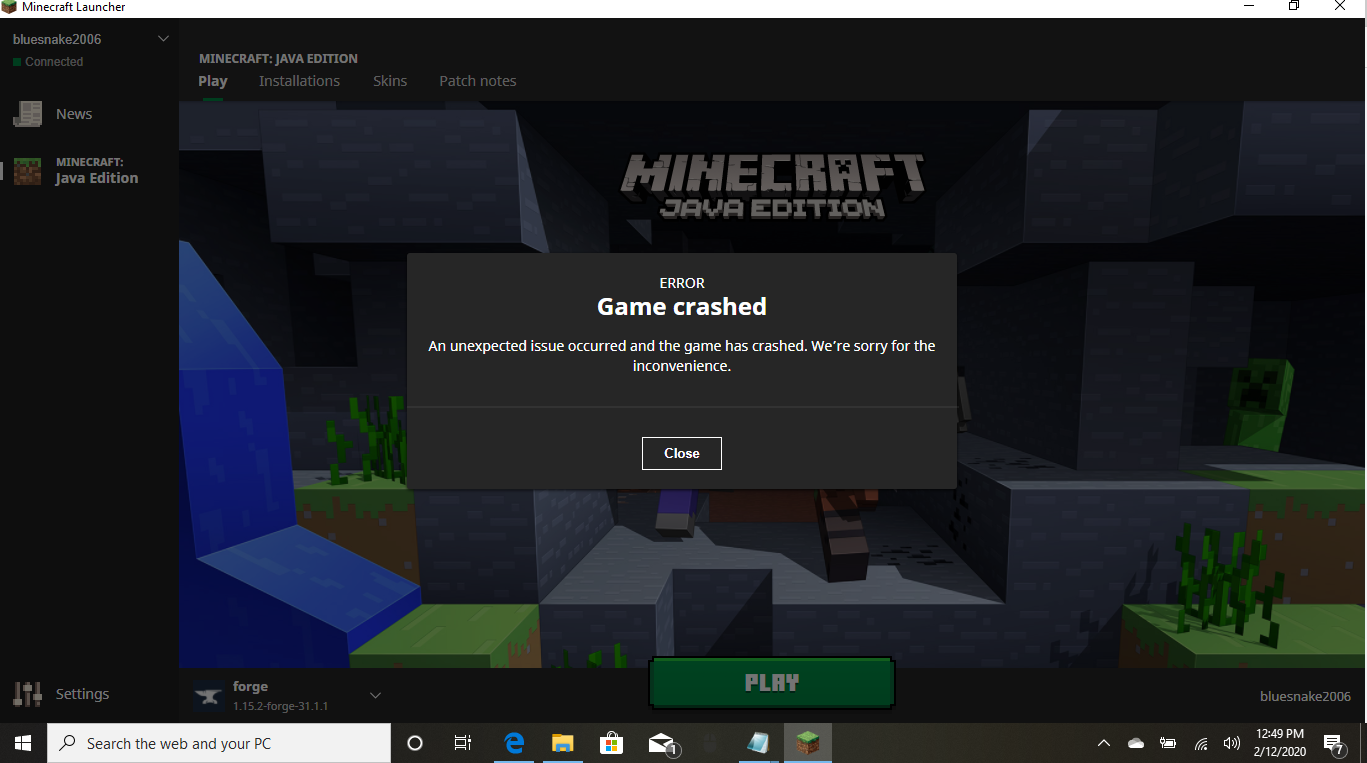Switch to the Installations tab
The width and height of the screenshot is (1367, 763).
[x=299, y=81]
